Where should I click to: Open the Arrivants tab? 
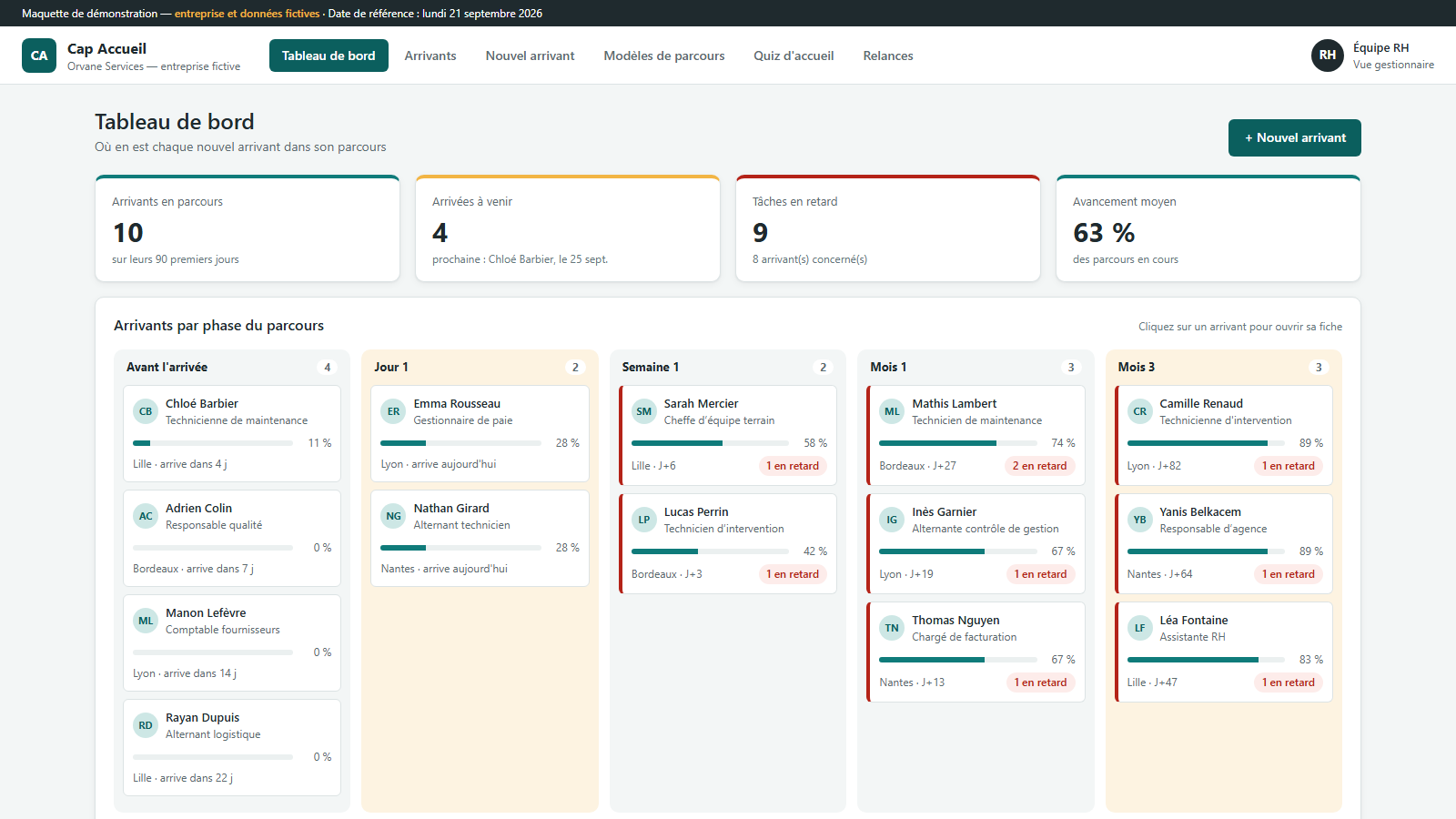tap(430, 56)
